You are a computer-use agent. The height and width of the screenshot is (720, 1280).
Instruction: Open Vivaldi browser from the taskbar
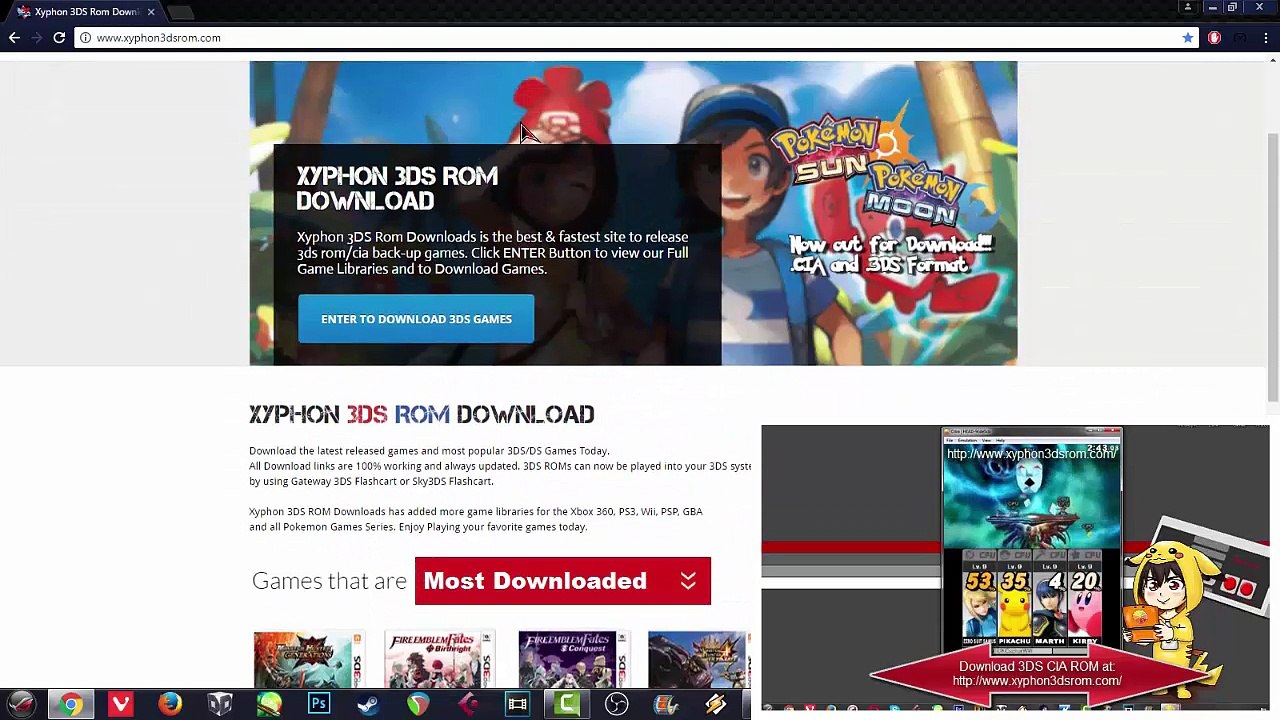[120, 705]
